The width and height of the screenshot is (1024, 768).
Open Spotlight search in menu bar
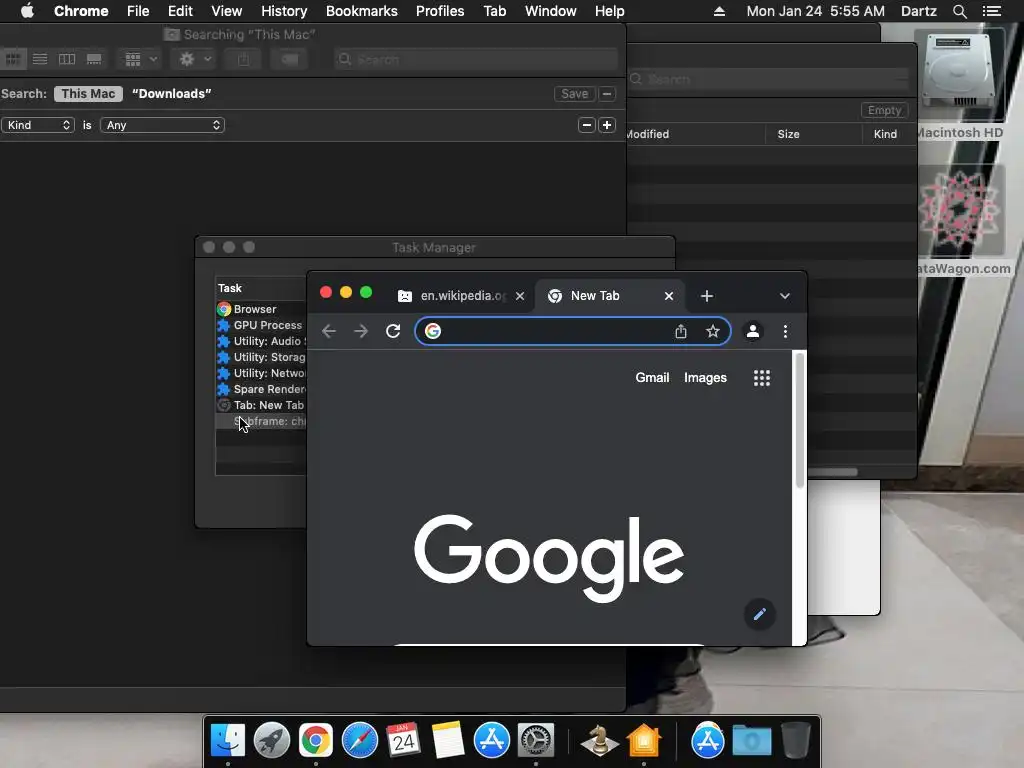point(959,11)
